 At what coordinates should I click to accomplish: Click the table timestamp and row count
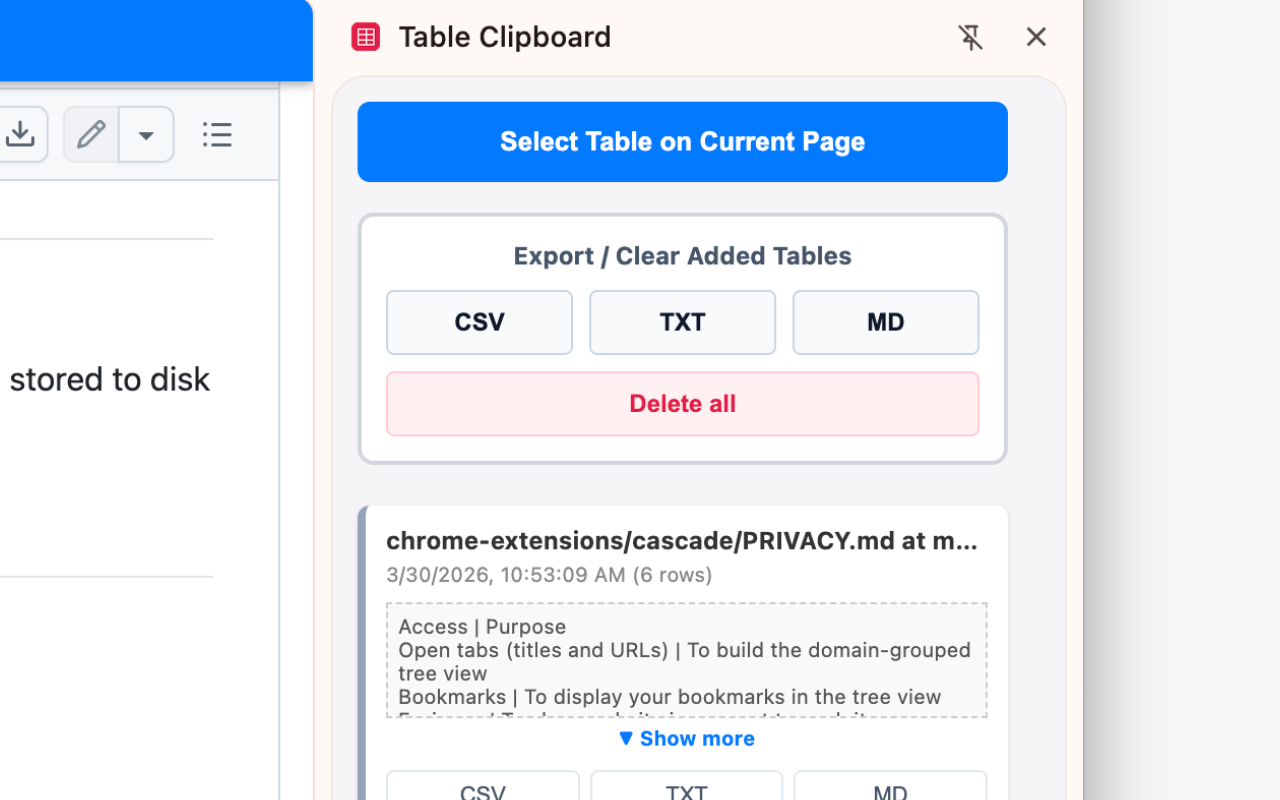(x=549, y=575)
